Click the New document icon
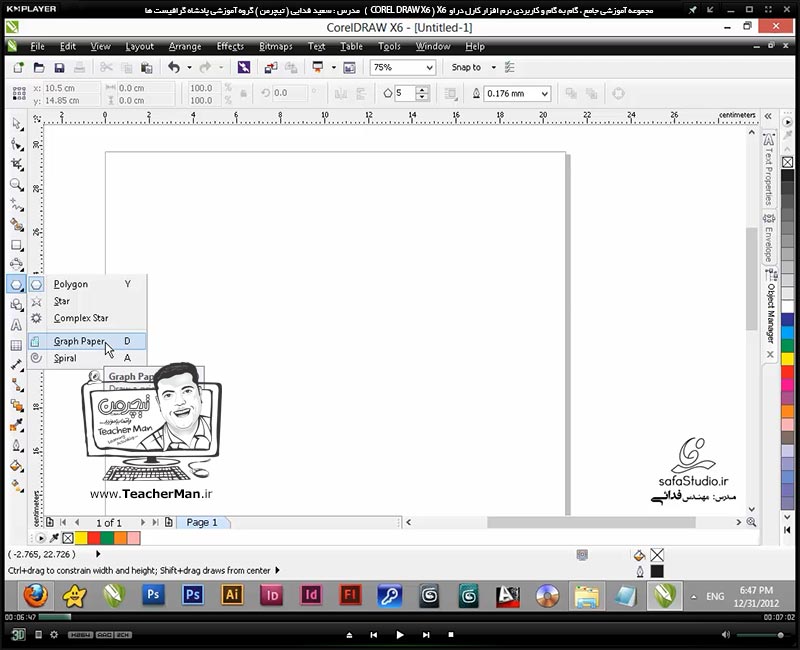Screen dimensions: 800x650 click(x=18, y=67)
